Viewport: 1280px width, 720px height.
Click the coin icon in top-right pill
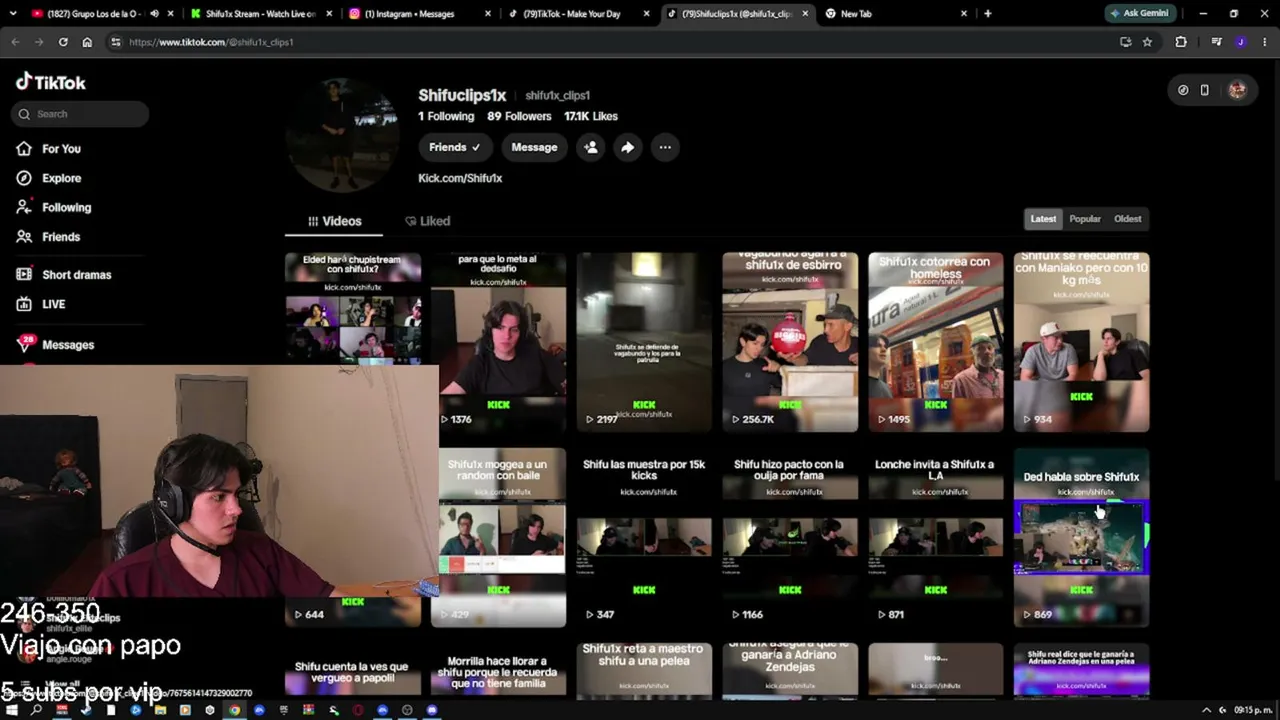pos(1183,90)
